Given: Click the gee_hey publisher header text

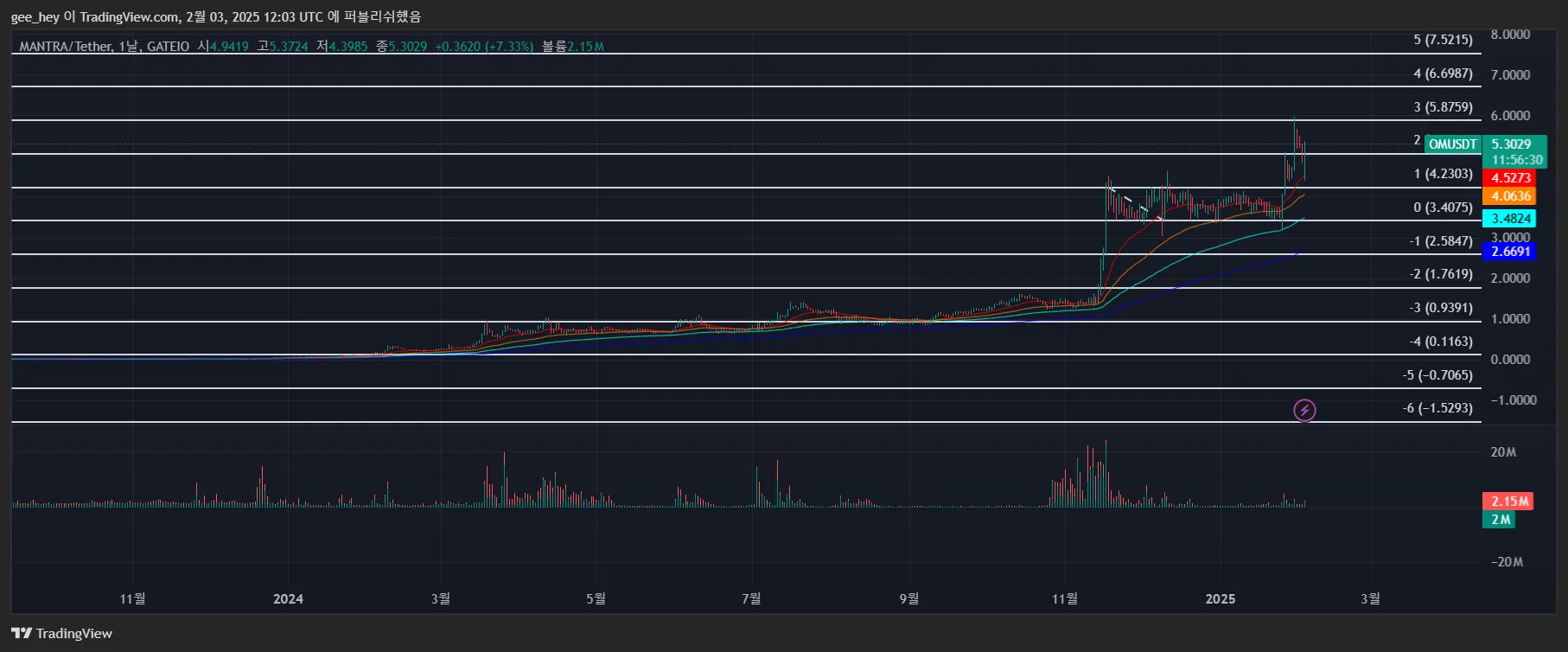Looking at the screenshot, I should click(35, 17).
